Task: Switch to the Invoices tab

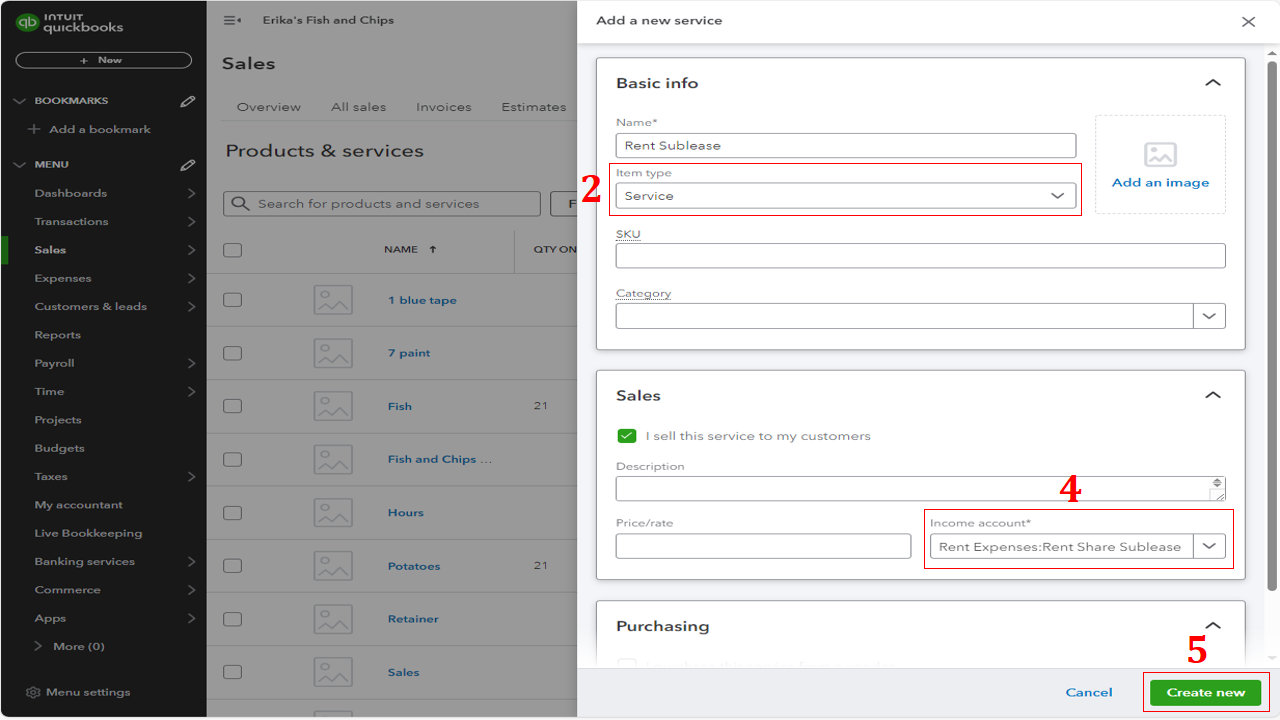Action: [443, 107]
